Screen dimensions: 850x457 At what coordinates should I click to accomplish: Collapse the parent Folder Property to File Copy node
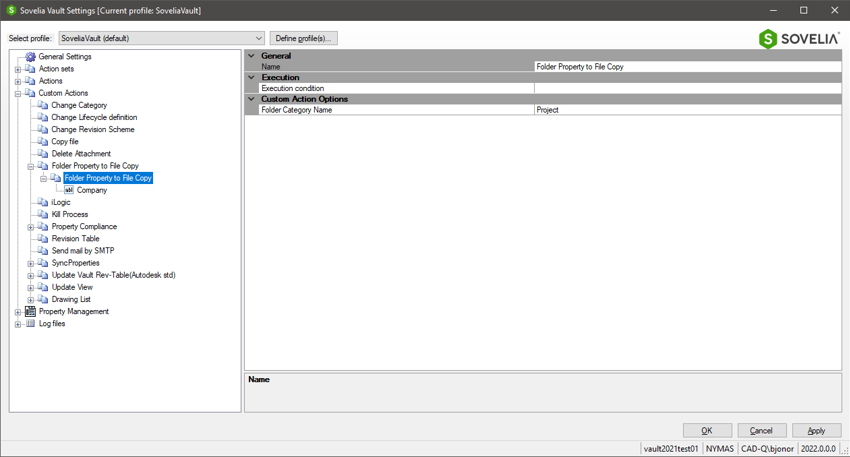31,166
